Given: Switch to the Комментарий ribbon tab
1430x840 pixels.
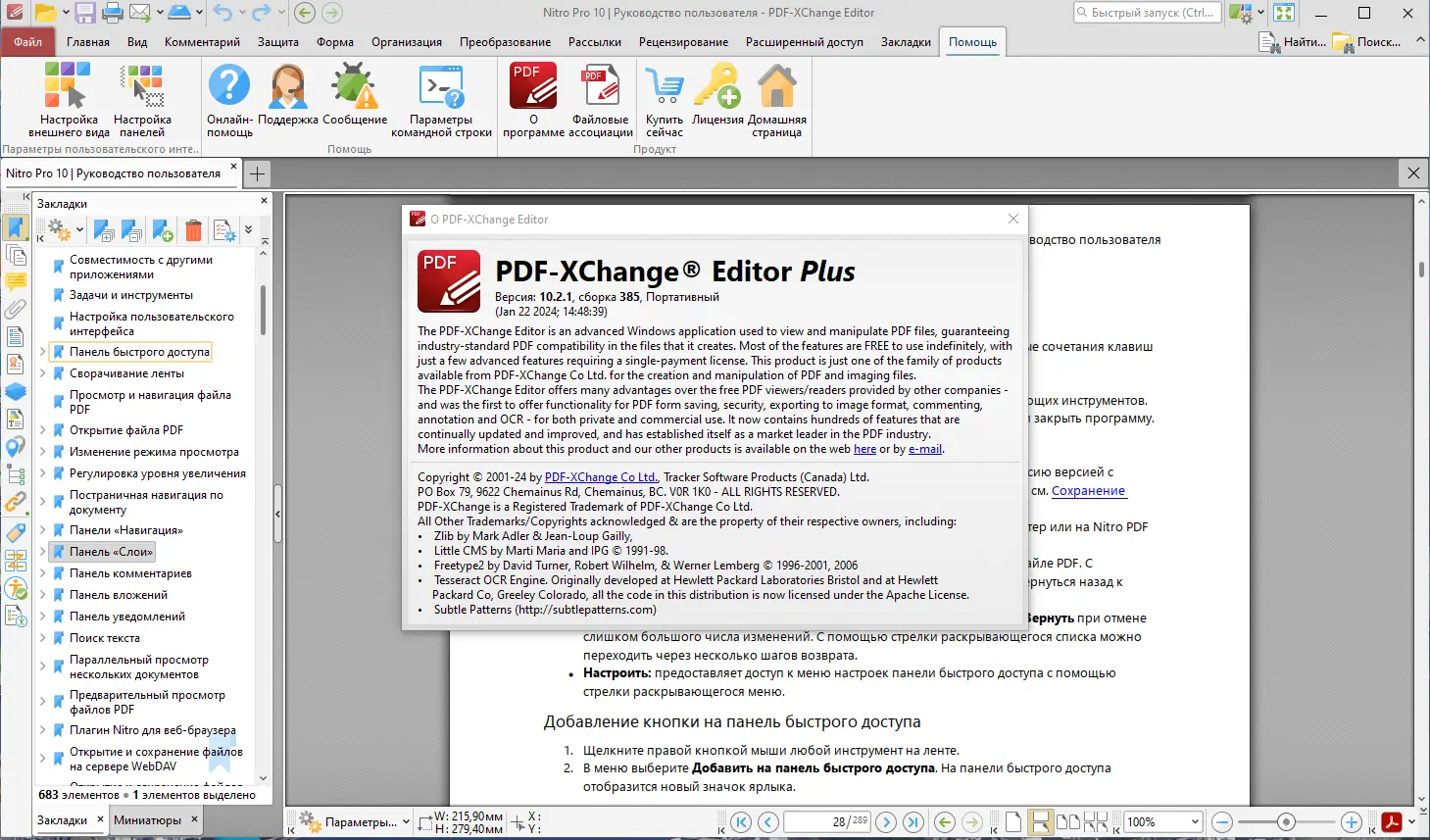Looking at the screenshot, I should [202, 42].
